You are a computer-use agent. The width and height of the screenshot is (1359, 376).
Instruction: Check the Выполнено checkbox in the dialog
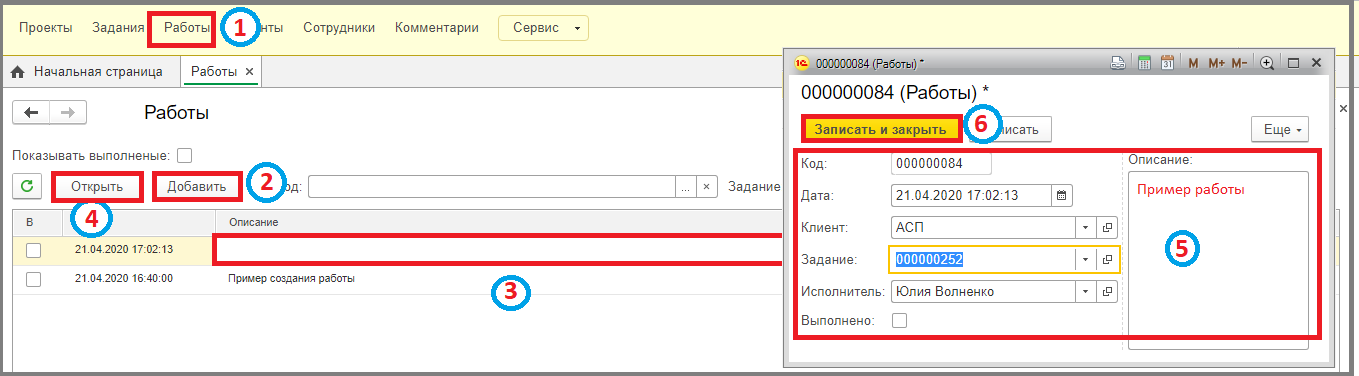899,321
